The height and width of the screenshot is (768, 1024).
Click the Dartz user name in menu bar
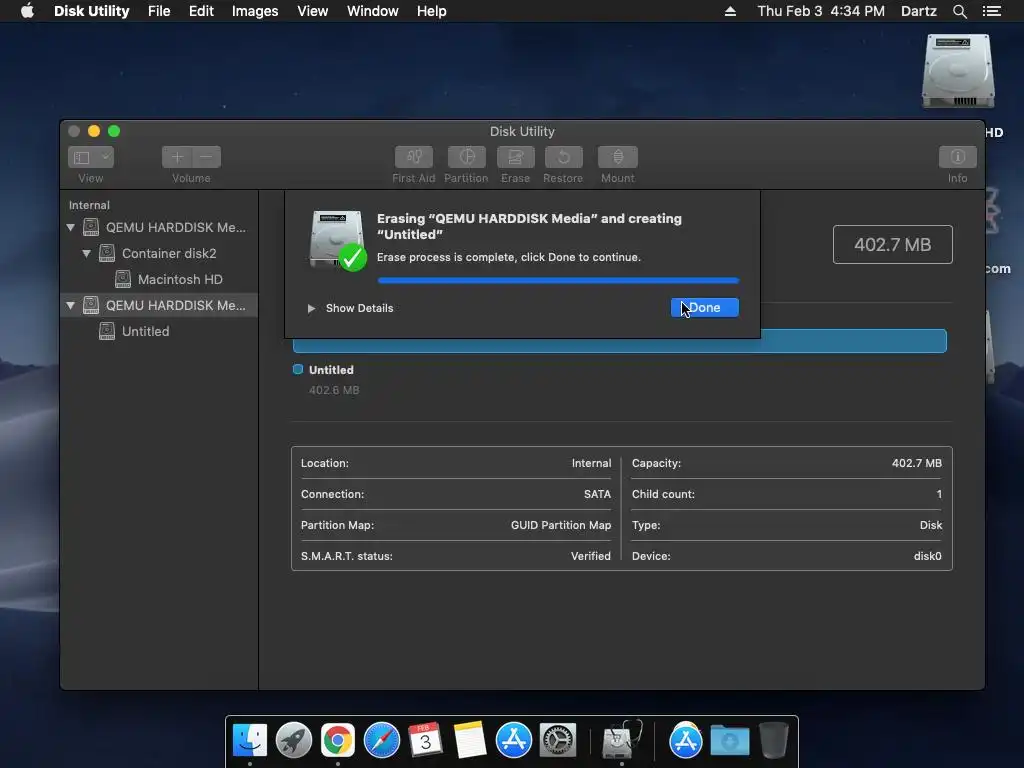918,11
